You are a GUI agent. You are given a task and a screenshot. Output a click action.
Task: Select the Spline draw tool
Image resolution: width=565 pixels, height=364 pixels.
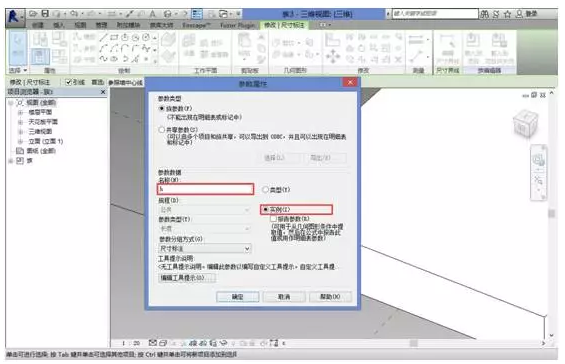(x=104, y=58)
